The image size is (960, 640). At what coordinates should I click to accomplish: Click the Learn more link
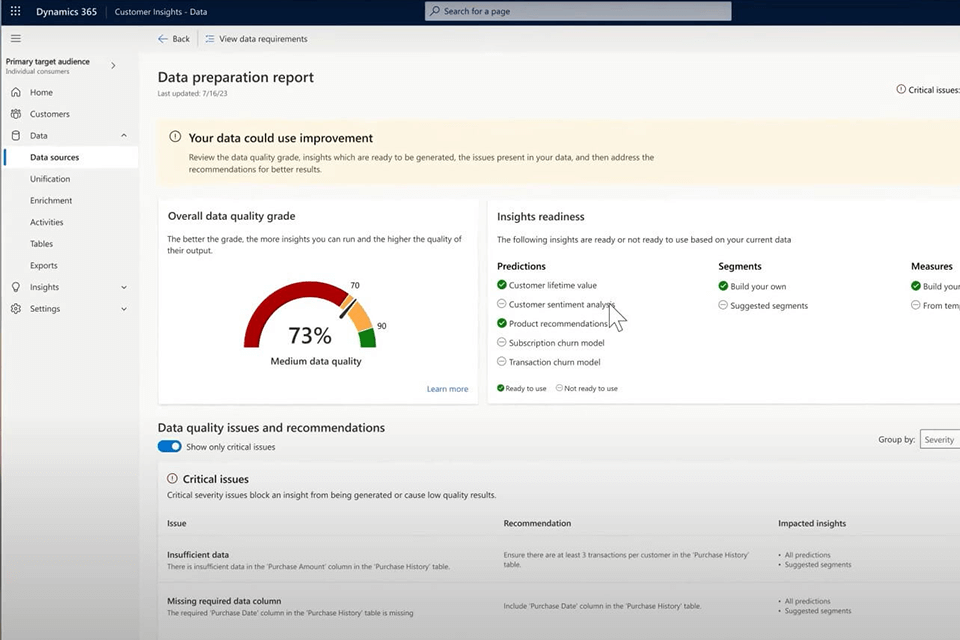pyautogui.click(x=447, y=389)
